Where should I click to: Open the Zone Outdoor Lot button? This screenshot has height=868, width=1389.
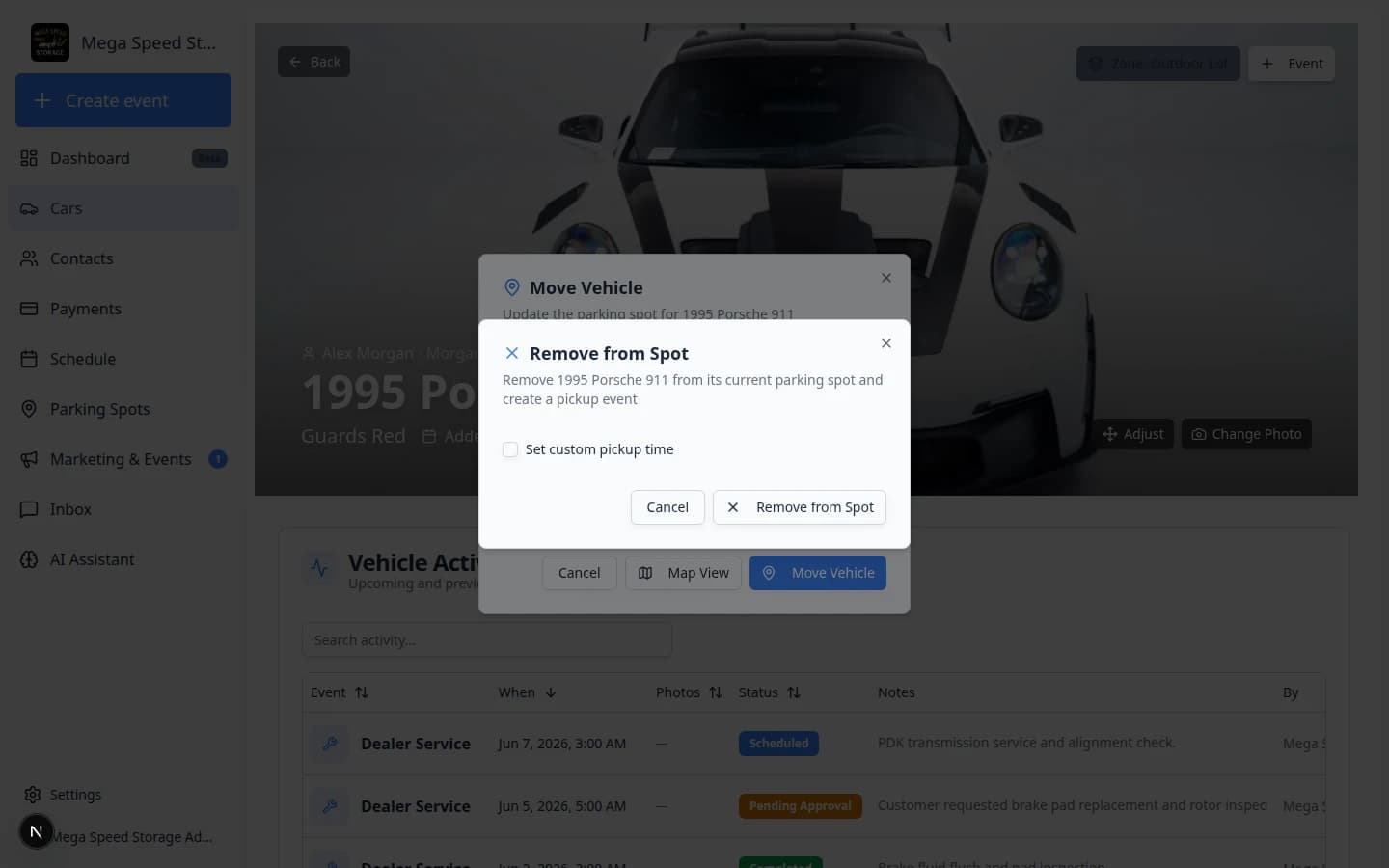[x=1158, y=64]
